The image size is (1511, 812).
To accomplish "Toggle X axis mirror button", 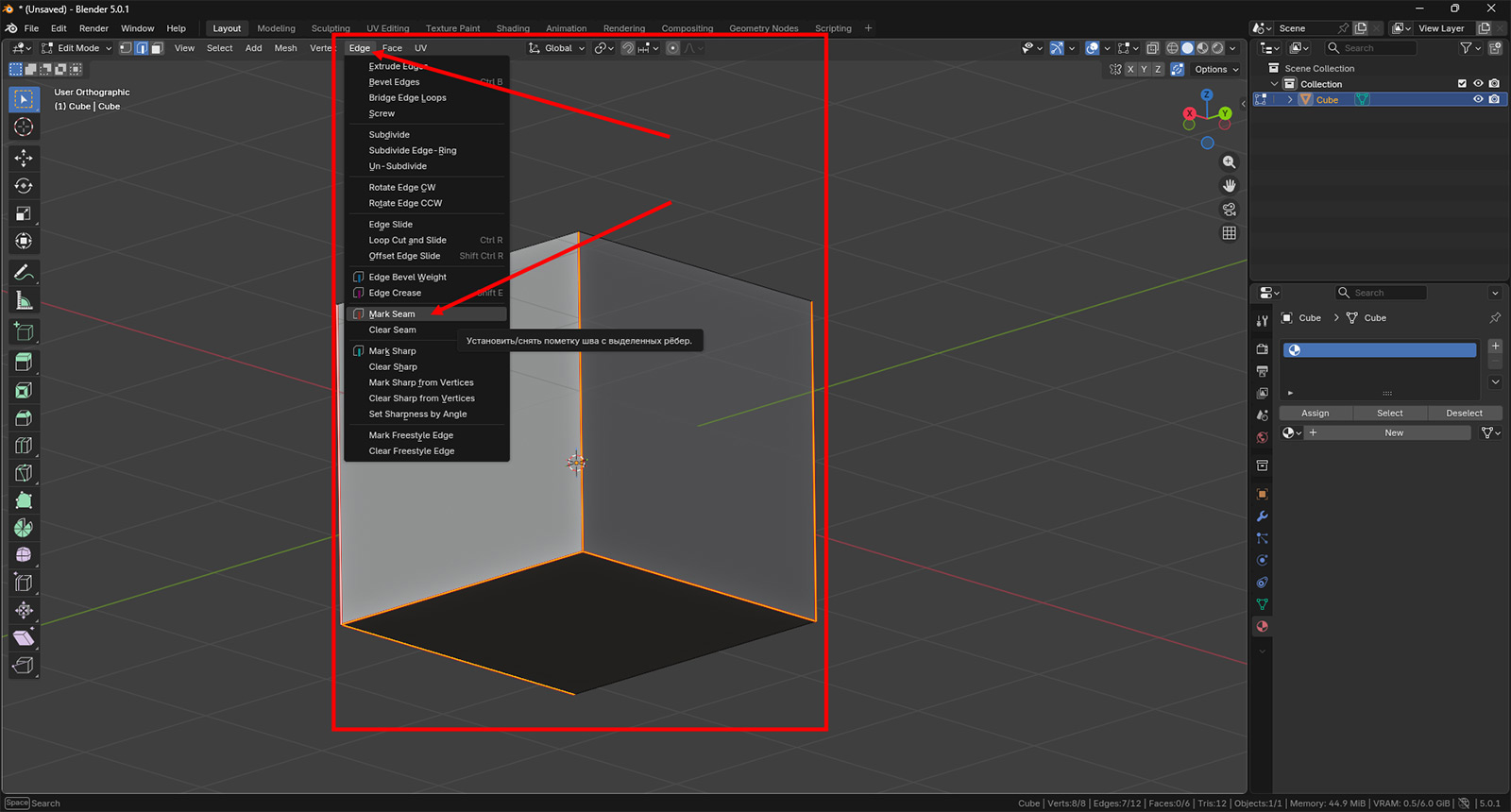I will click(x=1129, y=69).
